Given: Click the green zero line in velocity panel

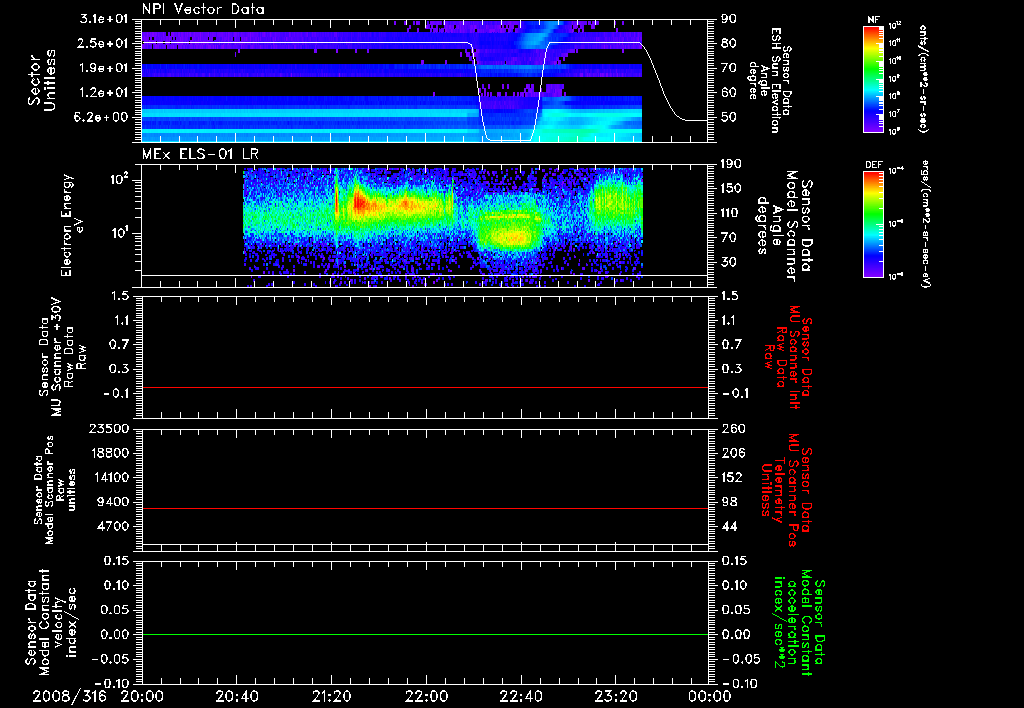Looking at the screenshot, I should tap(425, 634).
